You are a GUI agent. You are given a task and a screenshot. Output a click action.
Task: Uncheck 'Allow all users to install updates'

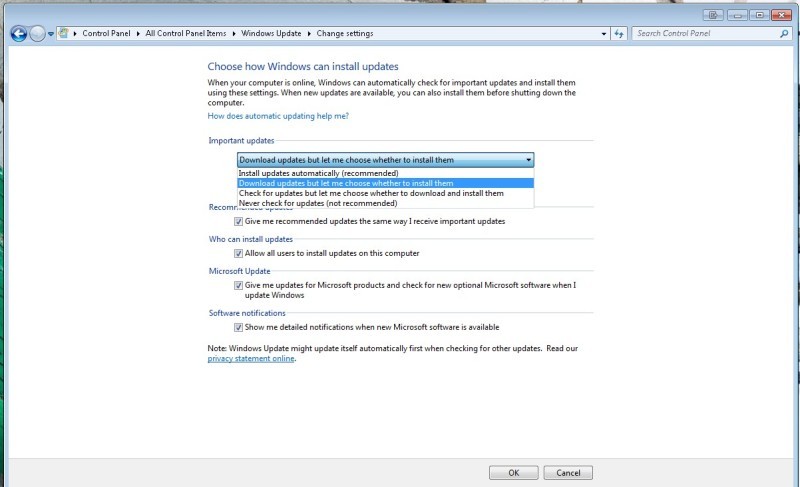pos(238,253)
